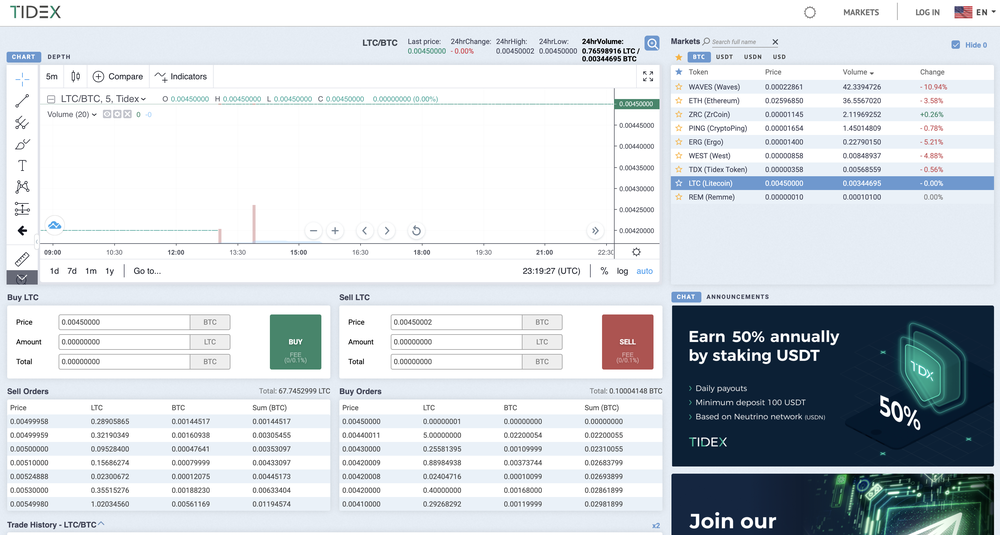The width and height of the screenshot is (1000, 535).
Task: Switch to the USDN markets tab
Action: click(753, 57)
